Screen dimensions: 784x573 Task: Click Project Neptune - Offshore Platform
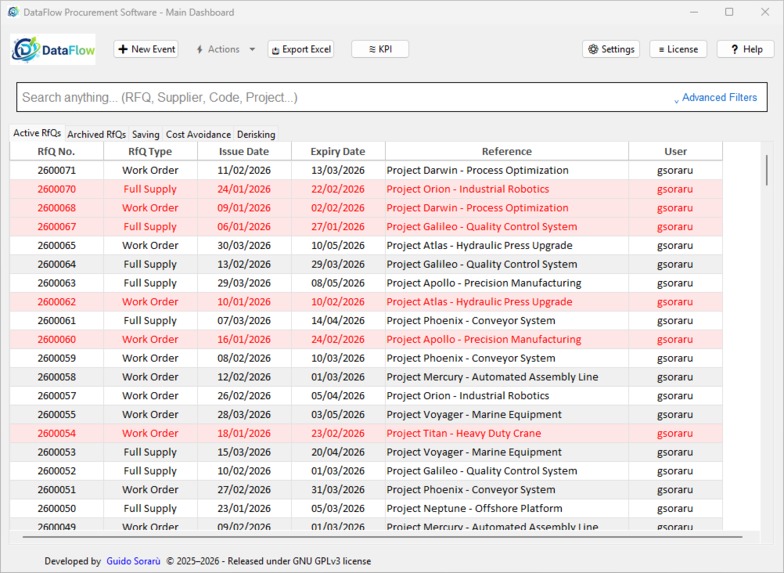tap(474, 508)
